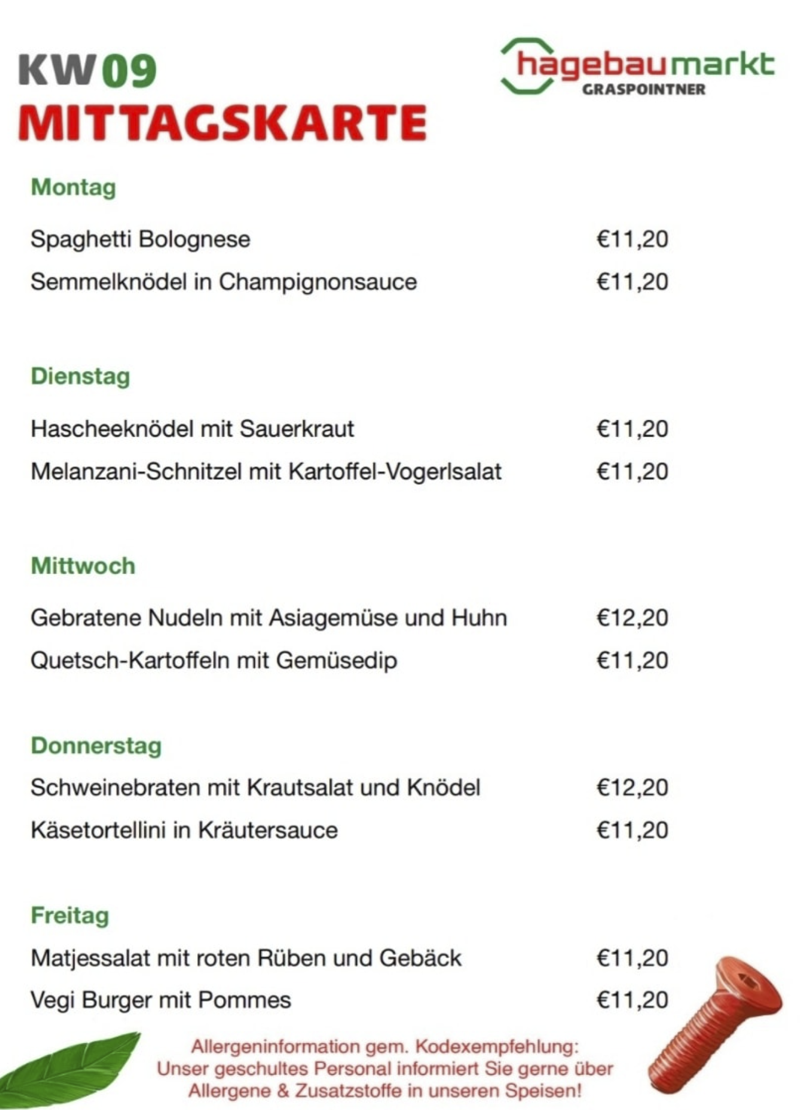Click the Matjessalat €11,20 price
800x1110 pixels.
[632, 958]
